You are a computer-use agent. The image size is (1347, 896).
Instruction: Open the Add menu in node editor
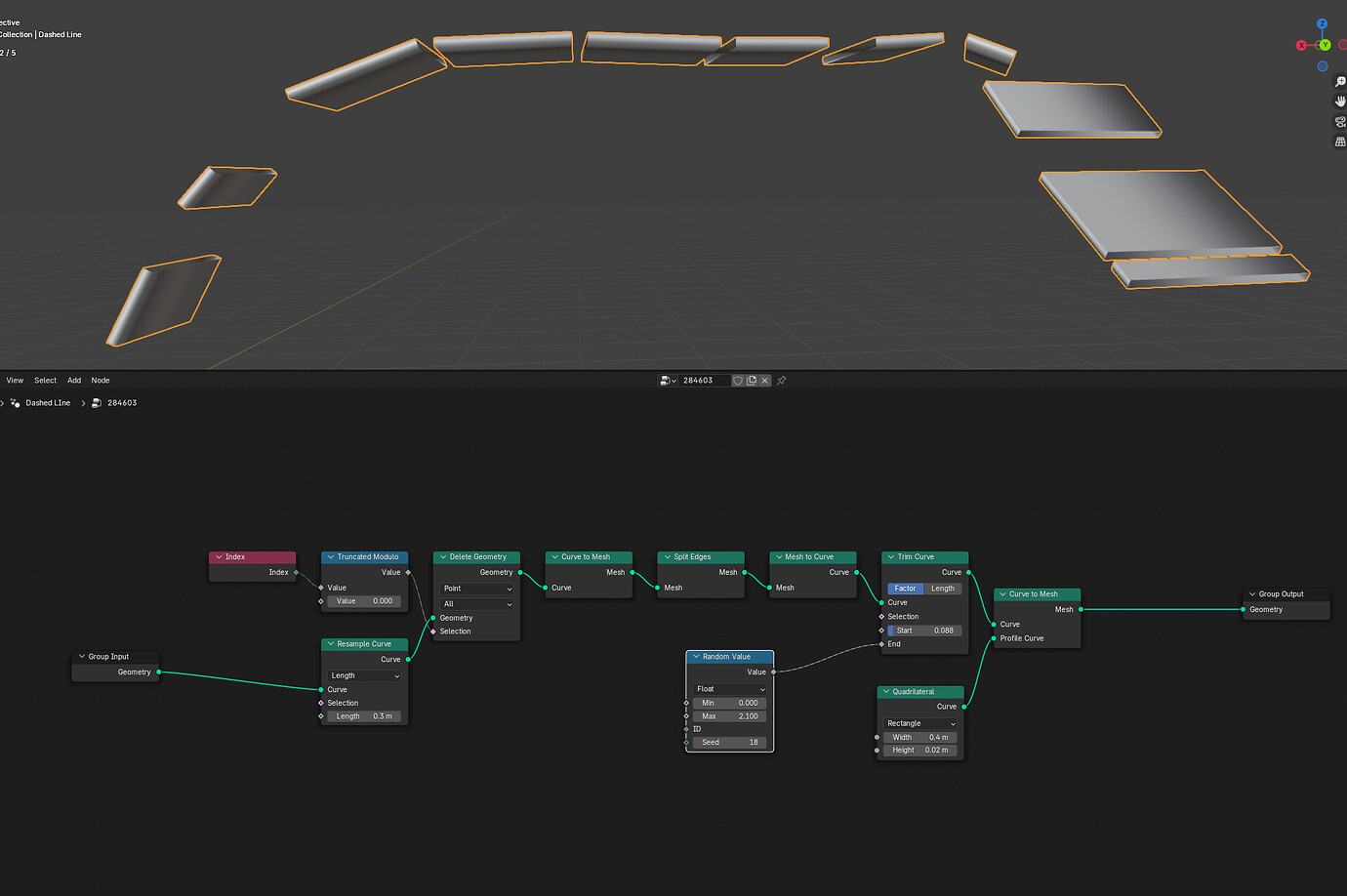74,381
